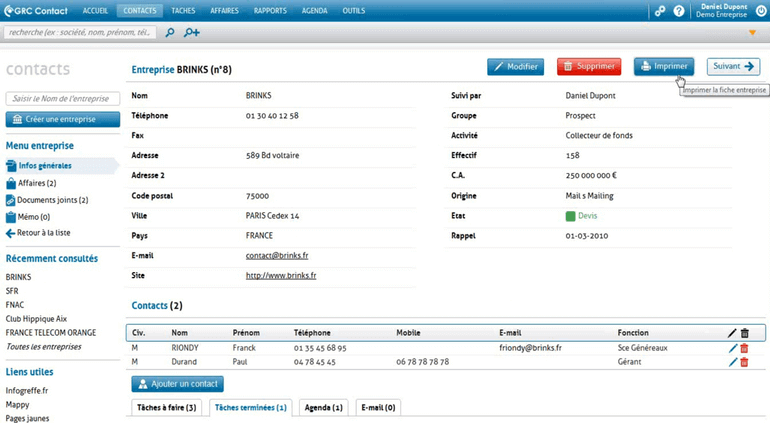Open recently viewed Club Hippique Aix
The width and height of the screenshot is (770, 423).
[36, 319]
